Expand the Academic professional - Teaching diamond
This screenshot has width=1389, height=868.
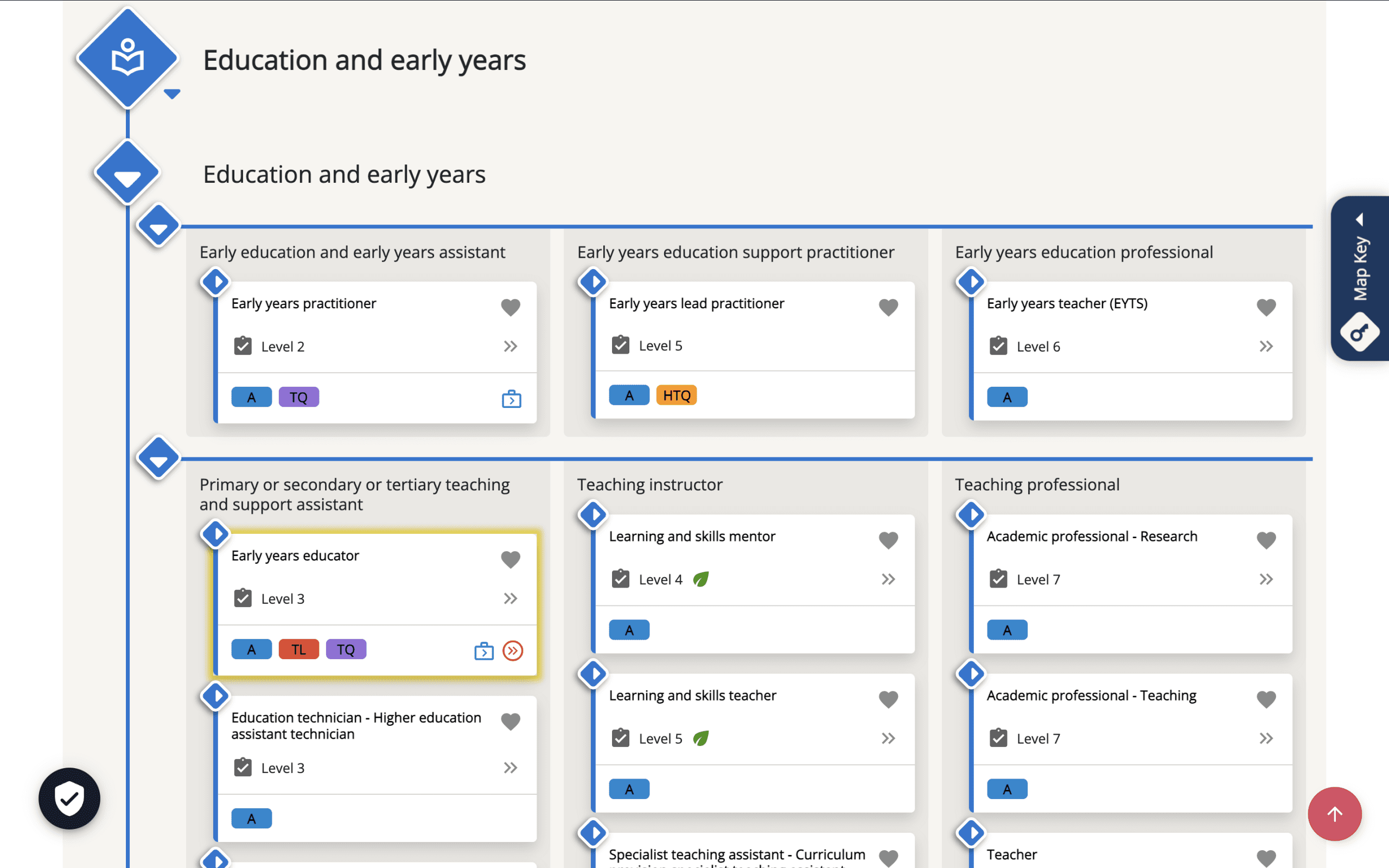point(971,673)
